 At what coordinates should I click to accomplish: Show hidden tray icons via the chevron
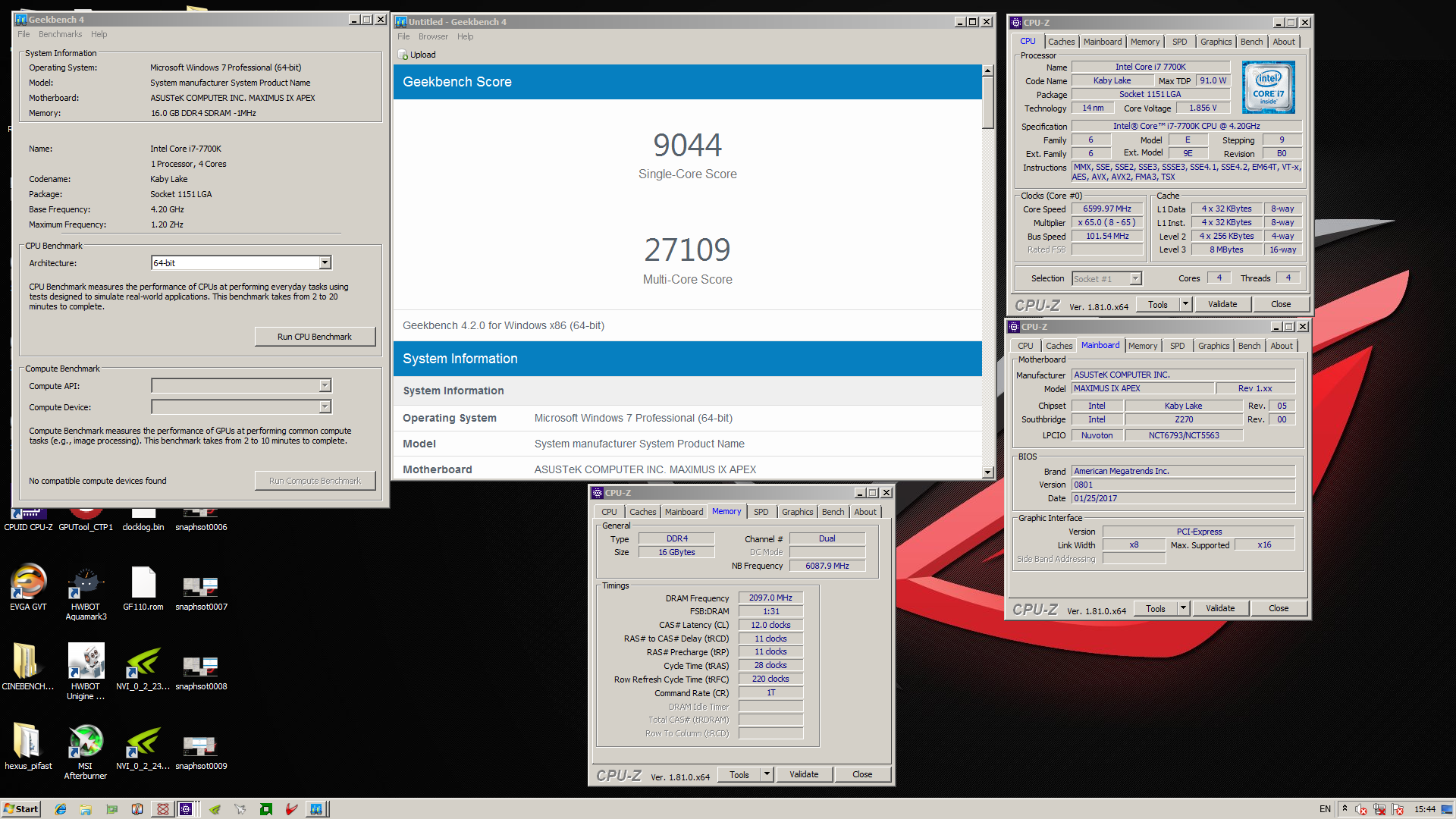click(x=1344, y=808)
